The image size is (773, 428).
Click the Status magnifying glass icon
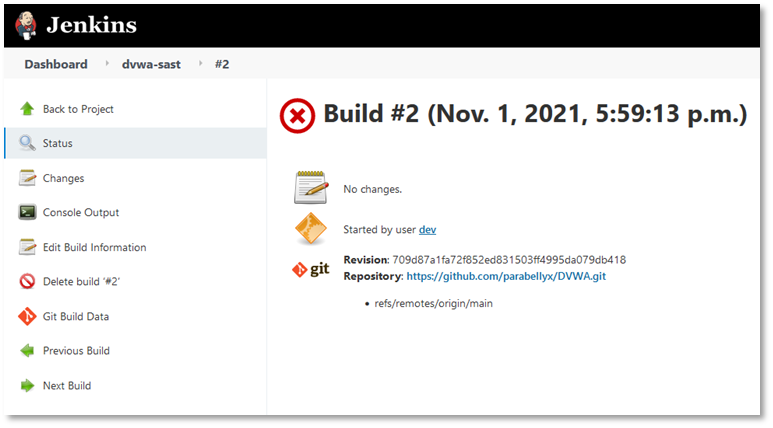coord(27,144)
